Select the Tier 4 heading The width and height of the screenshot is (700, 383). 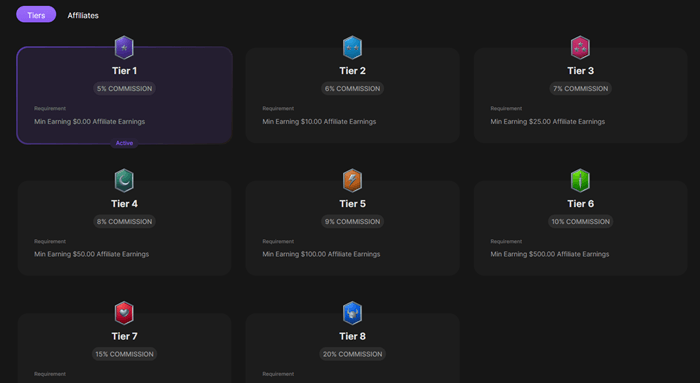[x=124, y=204]
